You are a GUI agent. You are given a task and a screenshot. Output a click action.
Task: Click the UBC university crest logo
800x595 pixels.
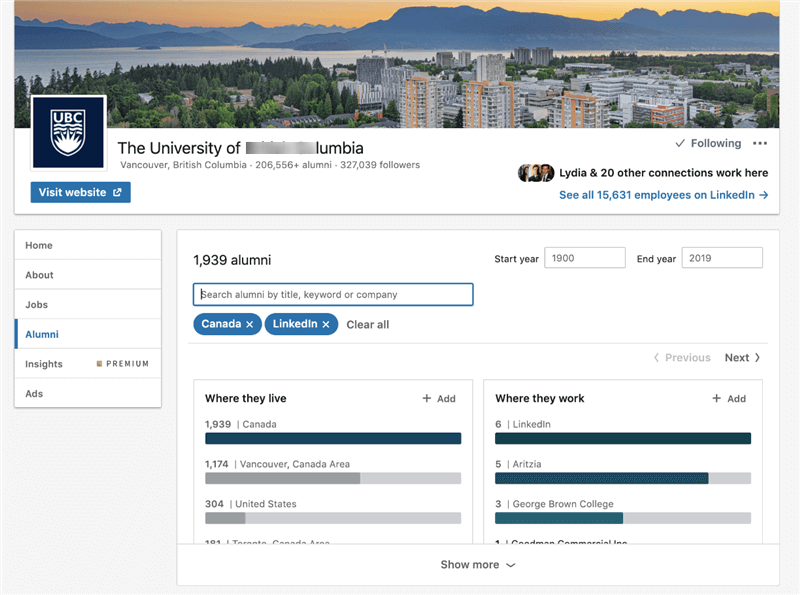click(x=67, y=131)
